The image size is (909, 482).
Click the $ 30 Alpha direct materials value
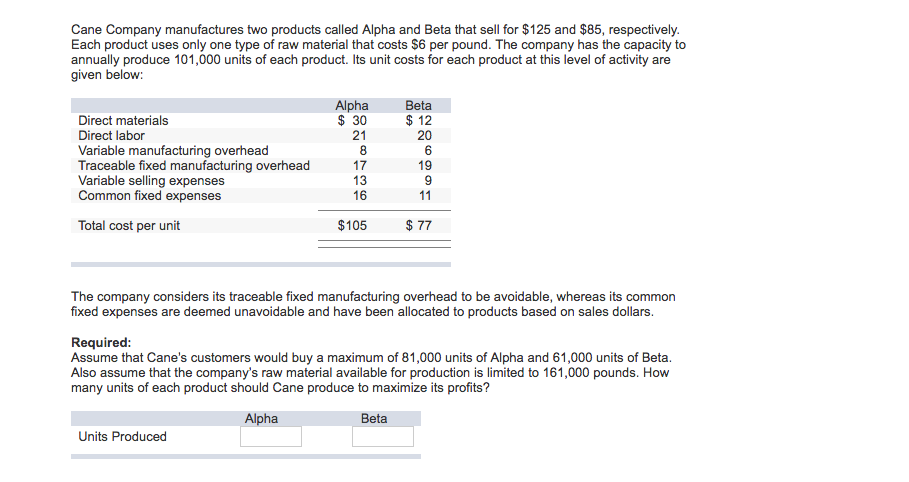click(352, 121)
